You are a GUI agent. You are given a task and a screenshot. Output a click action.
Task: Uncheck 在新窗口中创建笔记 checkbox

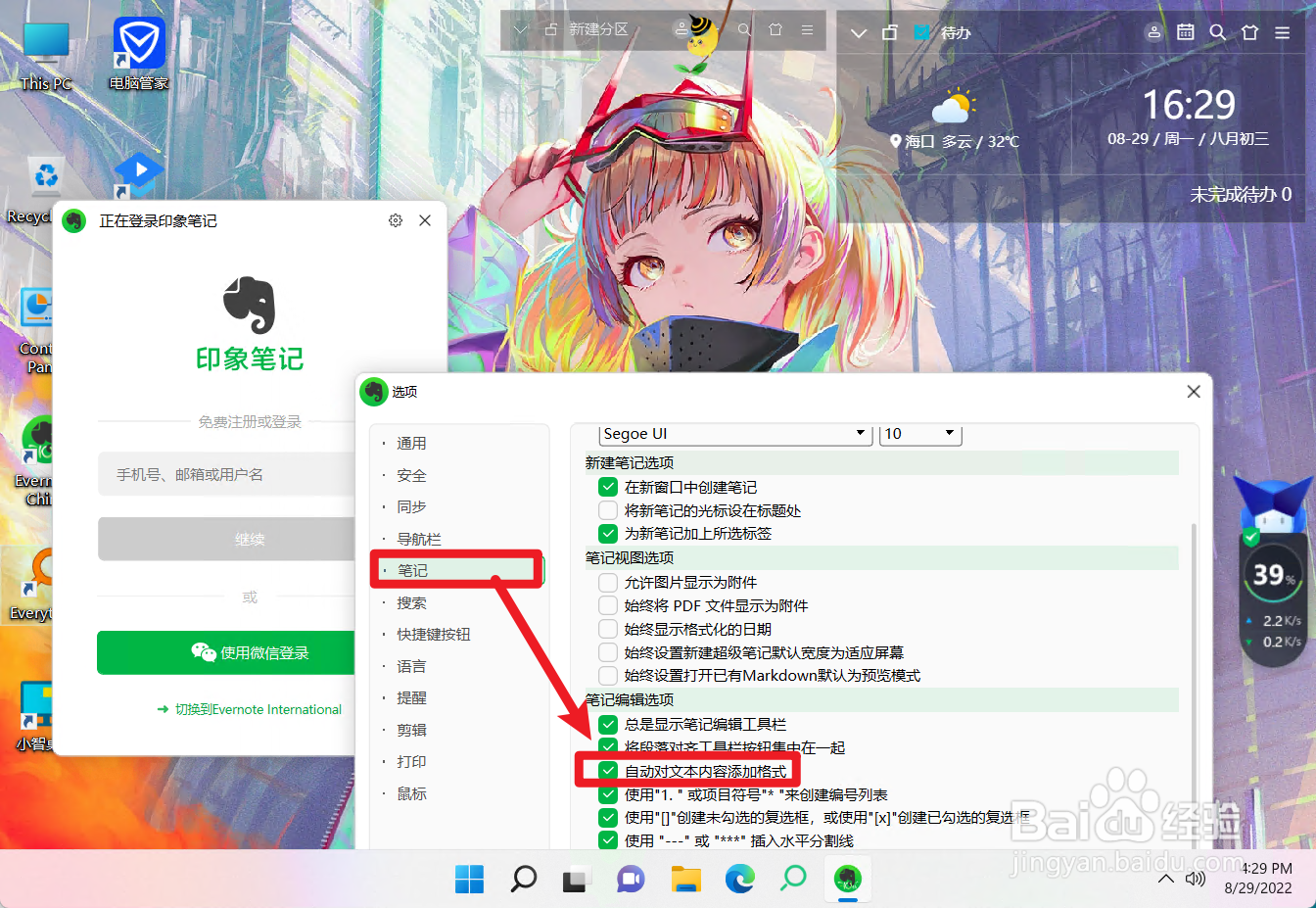click(x=608, y=487)
